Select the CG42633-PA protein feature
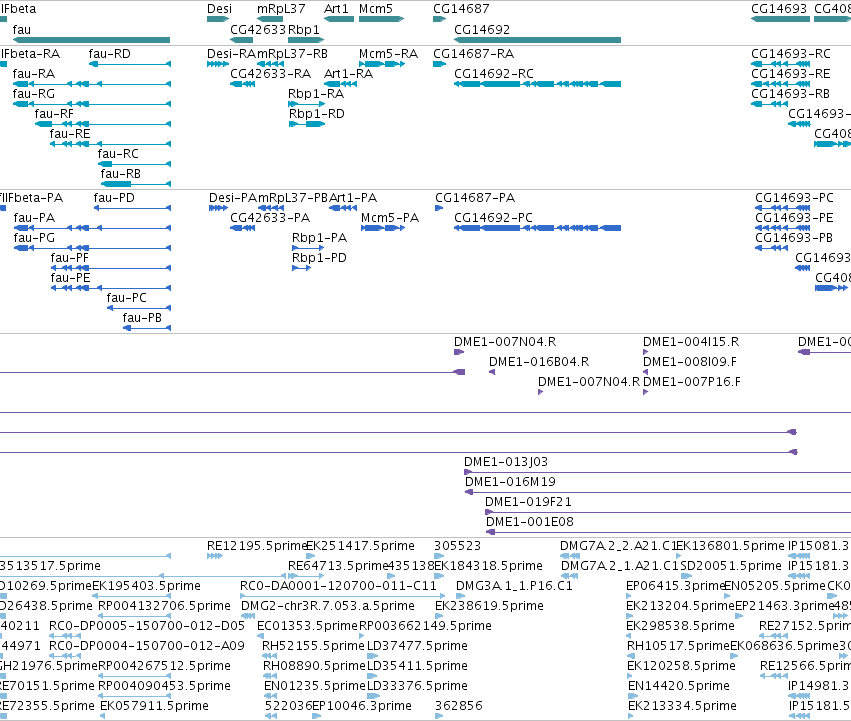851x721 pixels. click(x=243, y=228)
